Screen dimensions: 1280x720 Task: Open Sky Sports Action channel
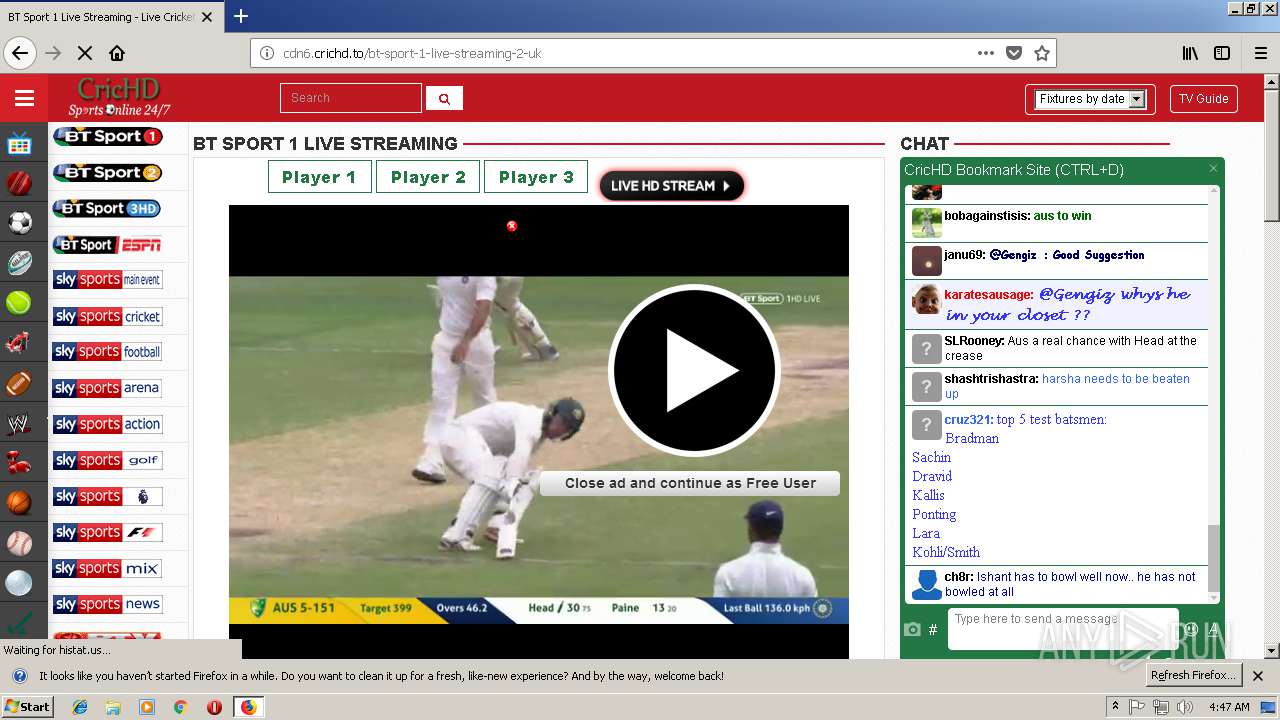coord(107,424)
